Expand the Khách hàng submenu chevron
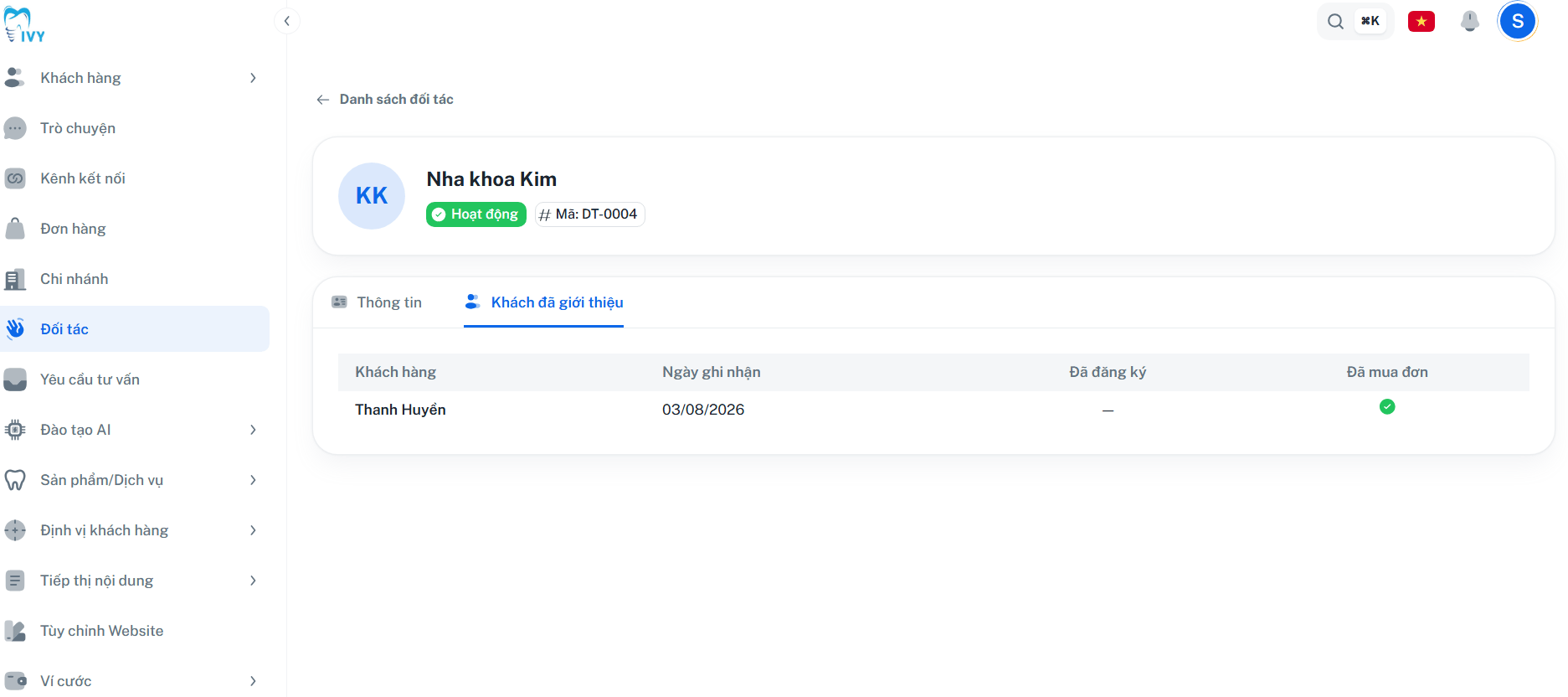 pos(253,78)
